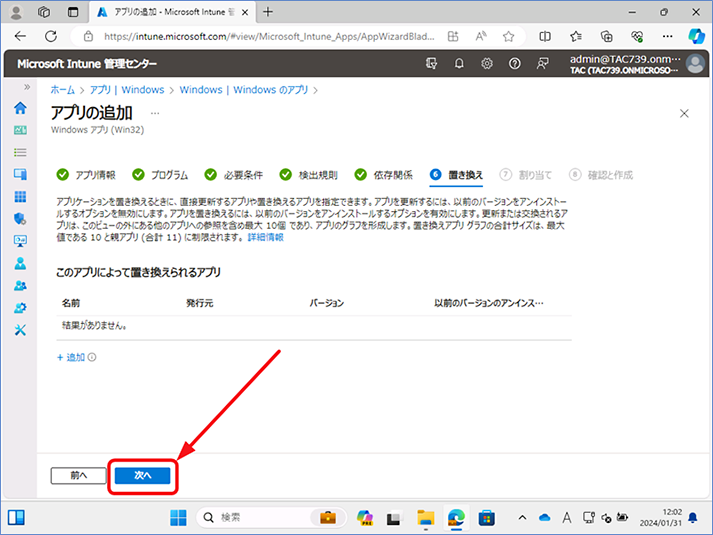Click the browser back arrow
Image resolution: width=713 pixels, height=535 pixels.
(x=20, y=36)
